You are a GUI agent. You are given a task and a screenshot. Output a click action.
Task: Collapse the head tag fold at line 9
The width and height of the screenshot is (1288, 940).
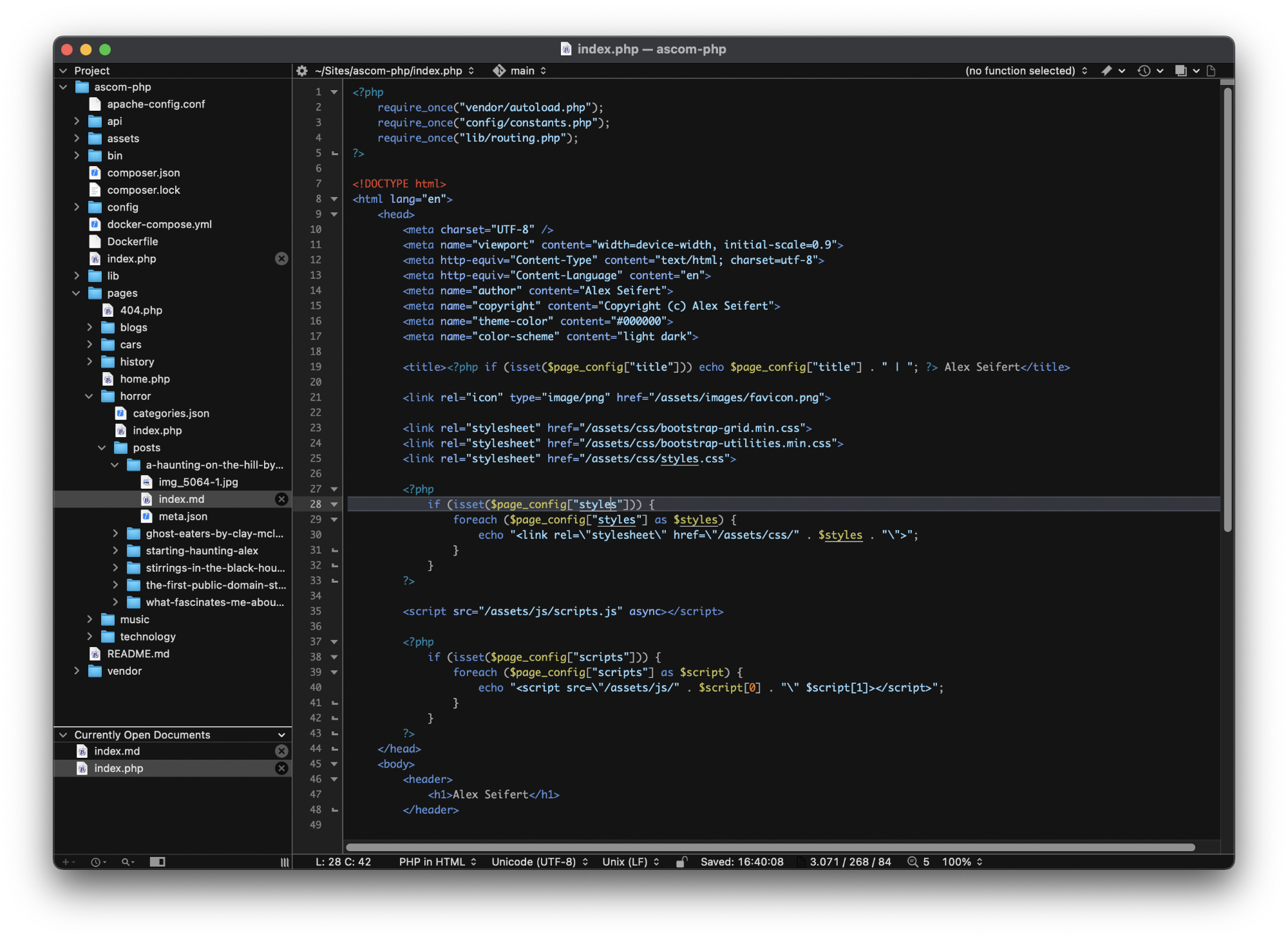point(334,214)
